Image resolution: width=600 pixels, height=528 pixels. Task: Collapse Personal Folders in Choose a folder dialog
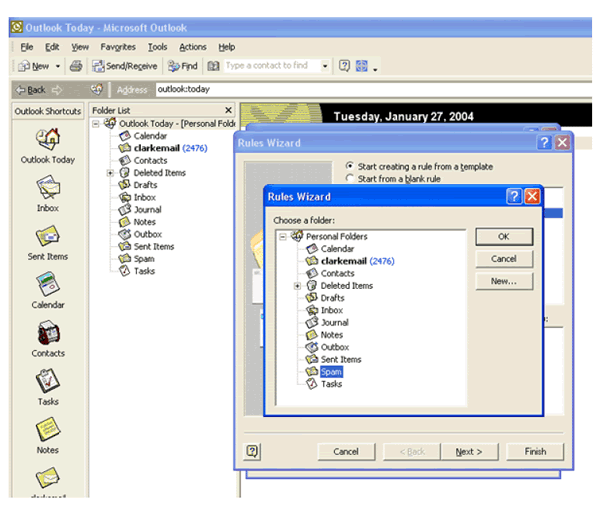283,237
